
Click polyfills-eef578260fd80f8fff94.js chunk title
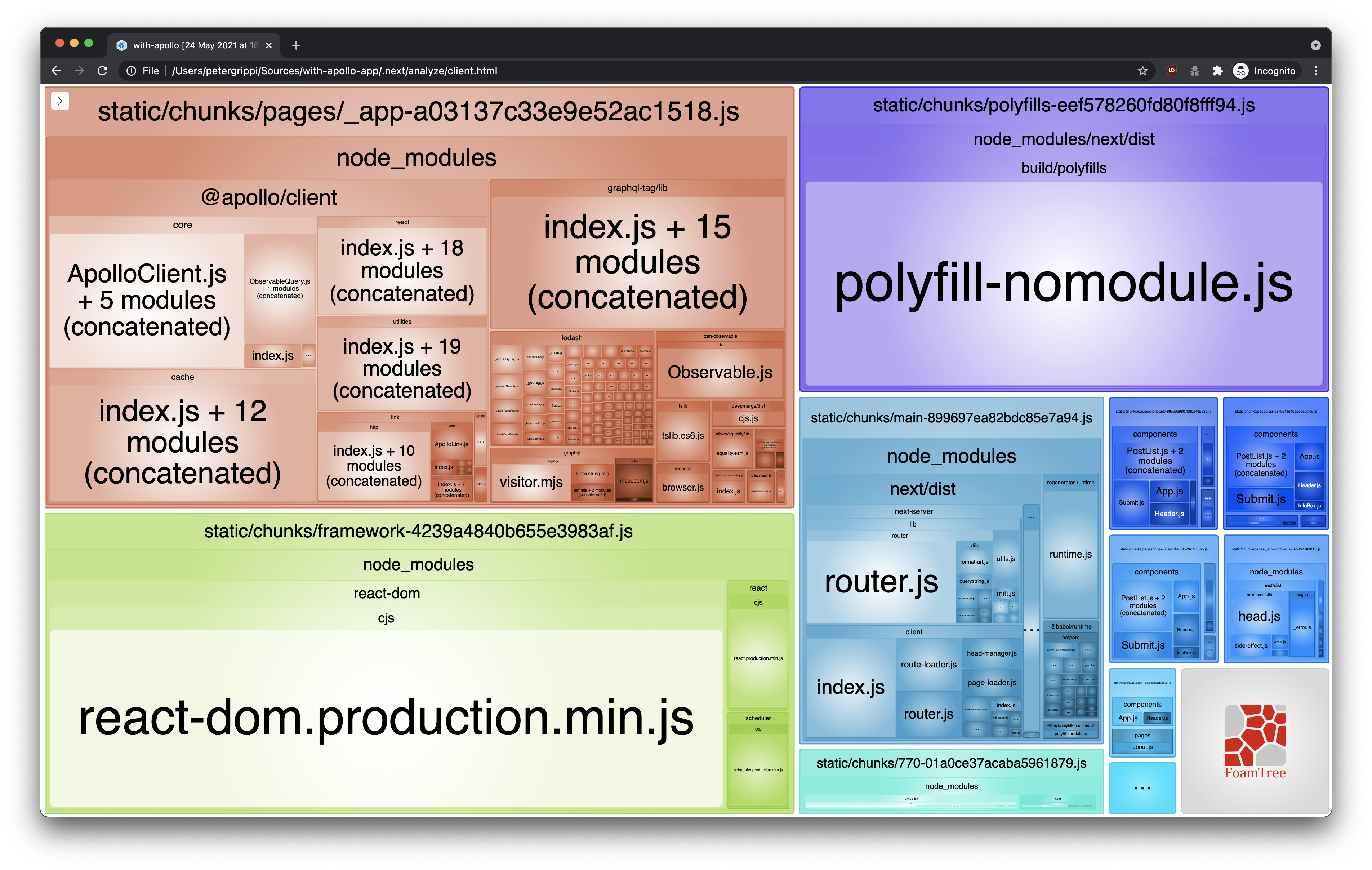[x=1064, y=106]
